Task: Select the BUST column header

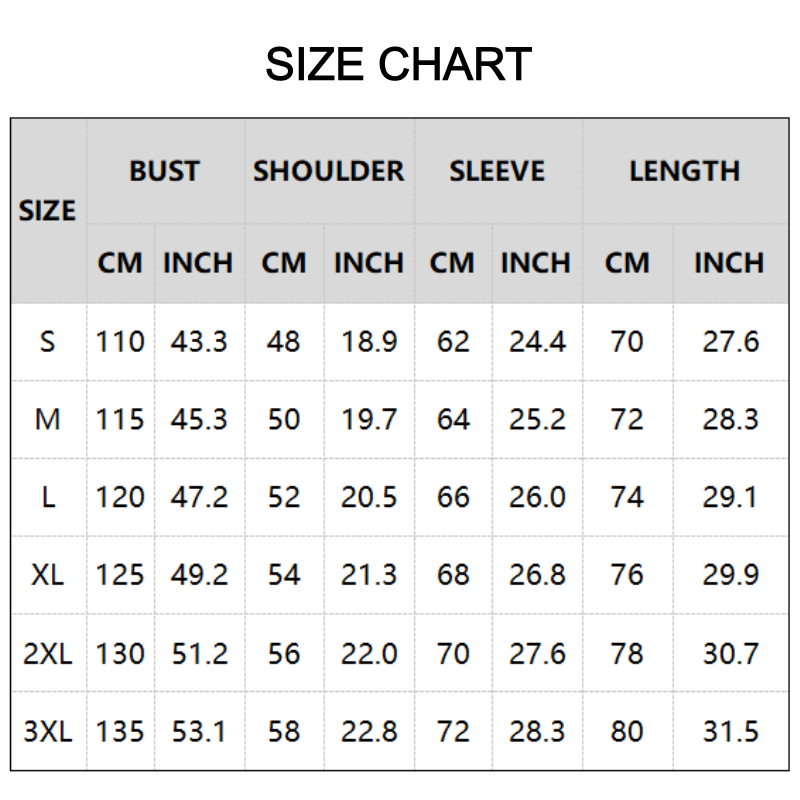Action: click(x=164, y=171)
